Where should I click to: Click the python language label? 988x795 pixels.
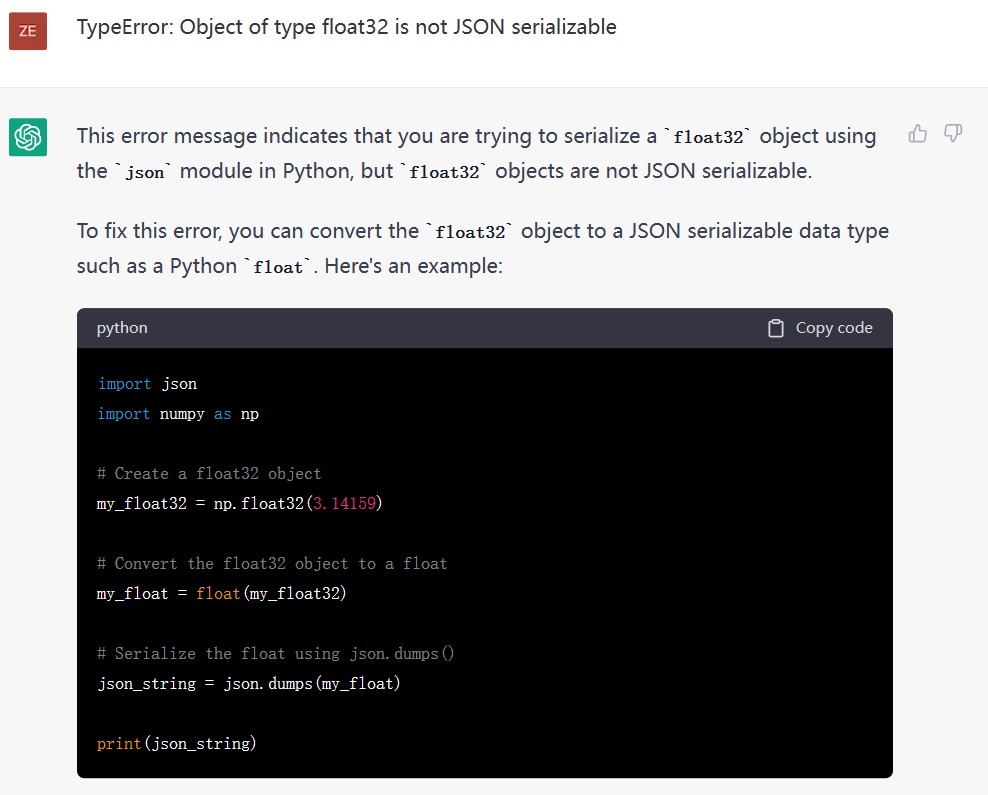point(122,328)
